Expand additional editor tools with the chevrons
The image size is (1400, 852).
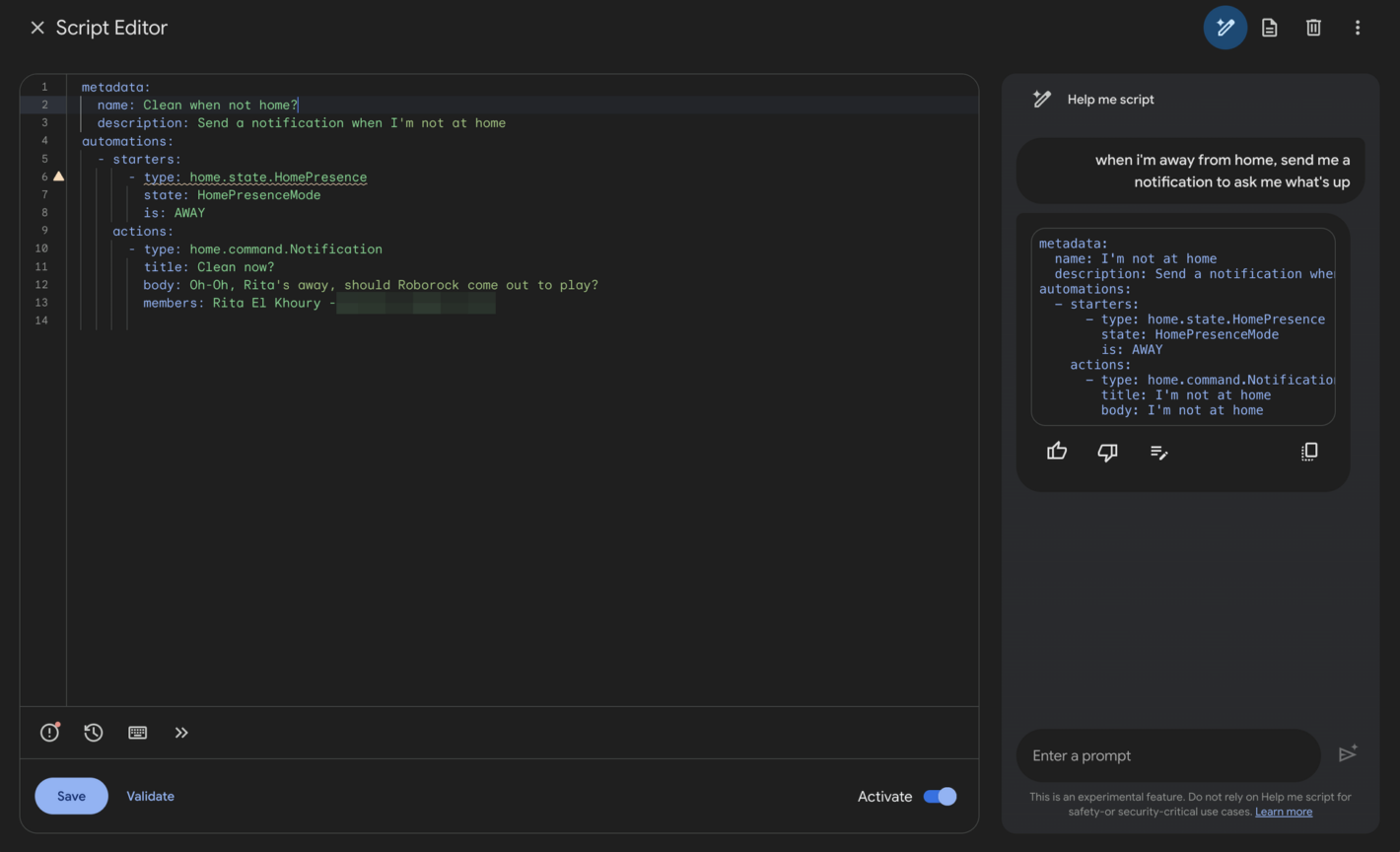tap(181, 732)
